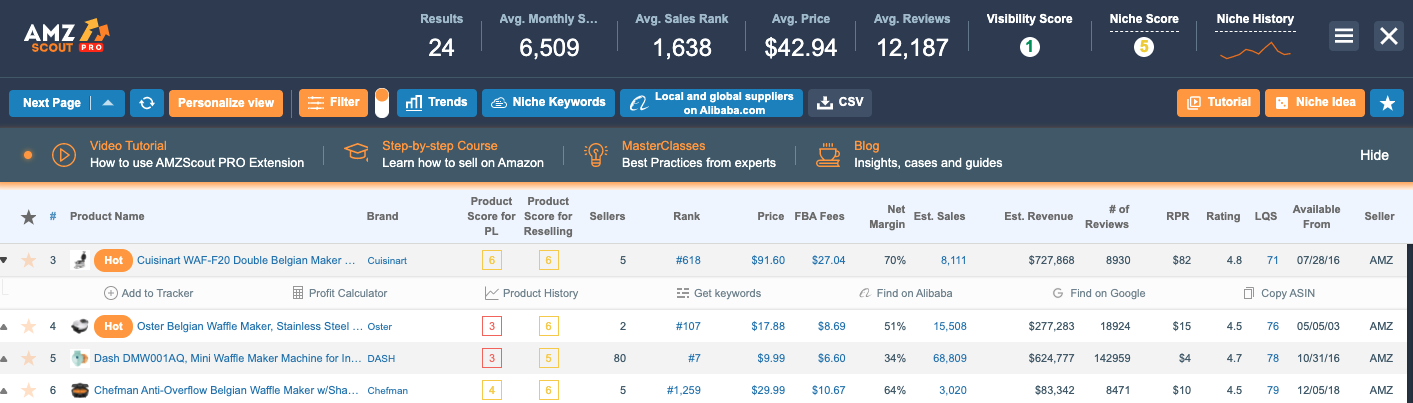Find local and global suppliers on Alibaba.com
This screenshot has height=403, width=1413.
(x=711, y=103)
